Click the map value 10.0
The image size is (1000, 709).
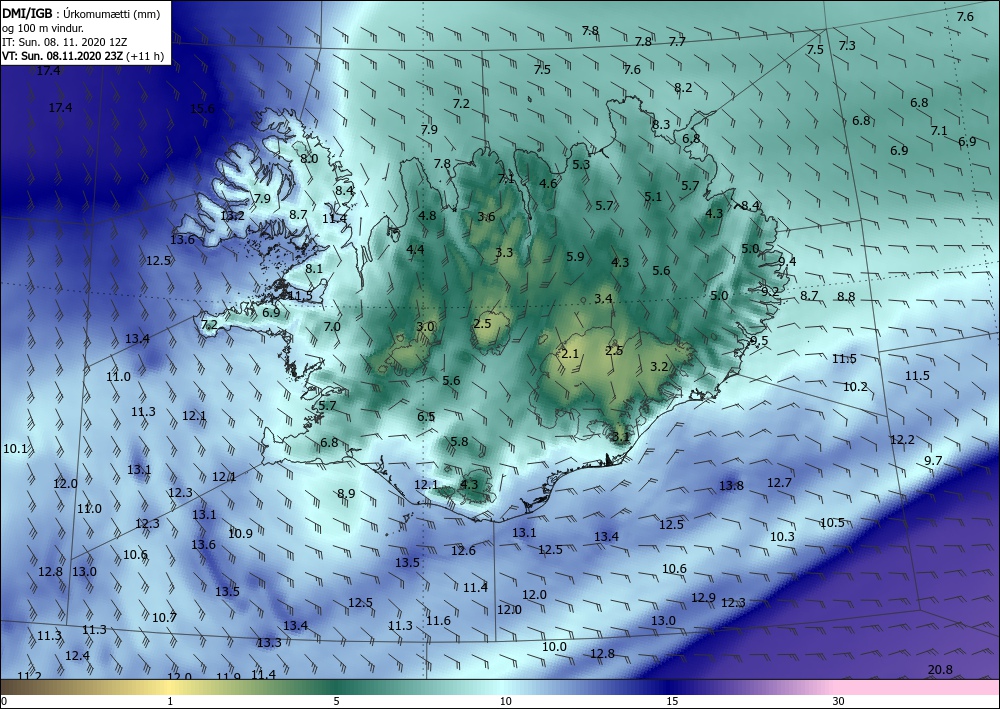tap(554, 647)
